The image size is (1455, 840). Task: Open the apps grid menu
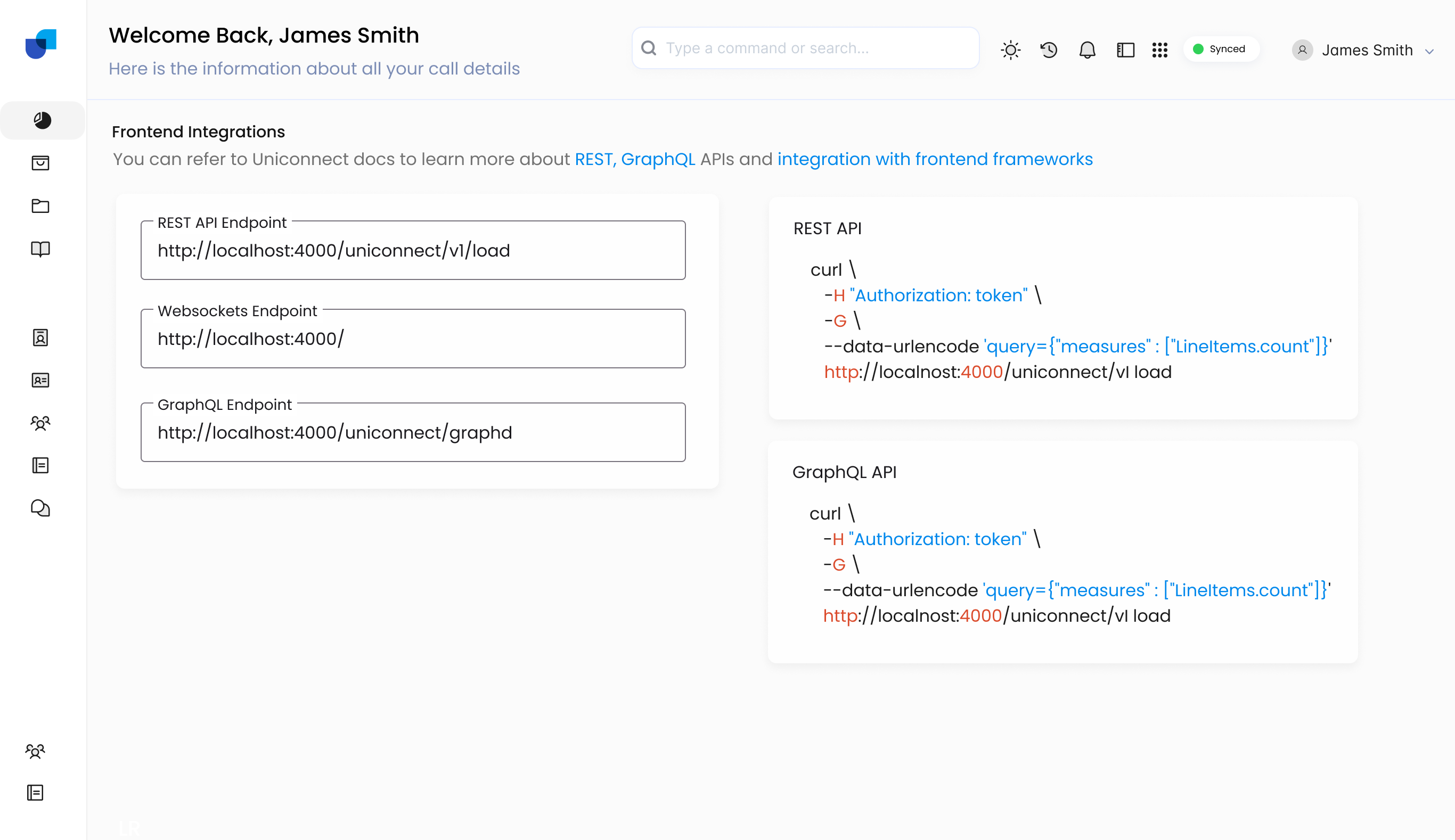[x=1159, y=50]
